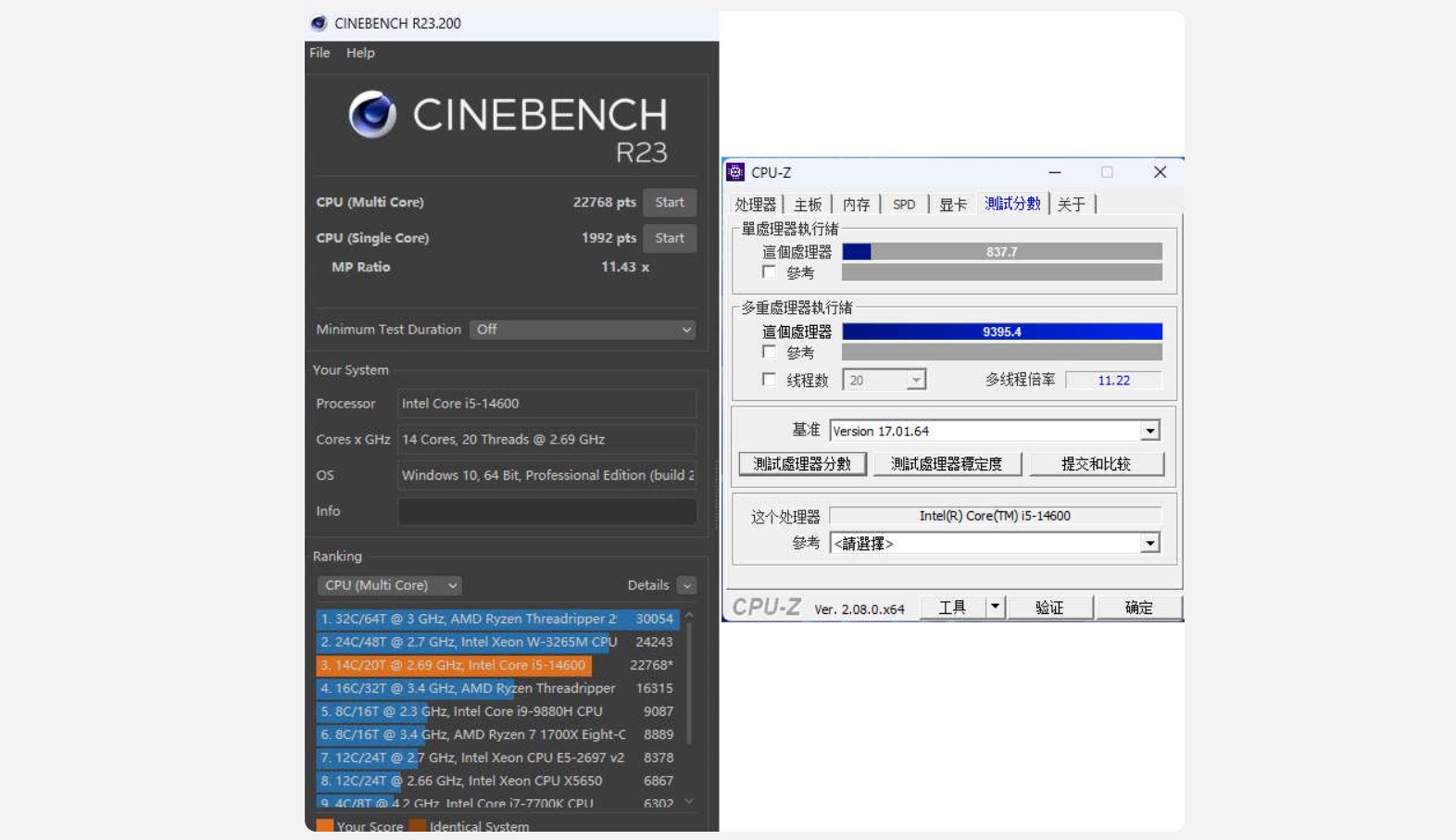Select the Intel Xeon W-3265M ranking row
Viewport: 1456px width, 840px height.
[x=497, y=642]
